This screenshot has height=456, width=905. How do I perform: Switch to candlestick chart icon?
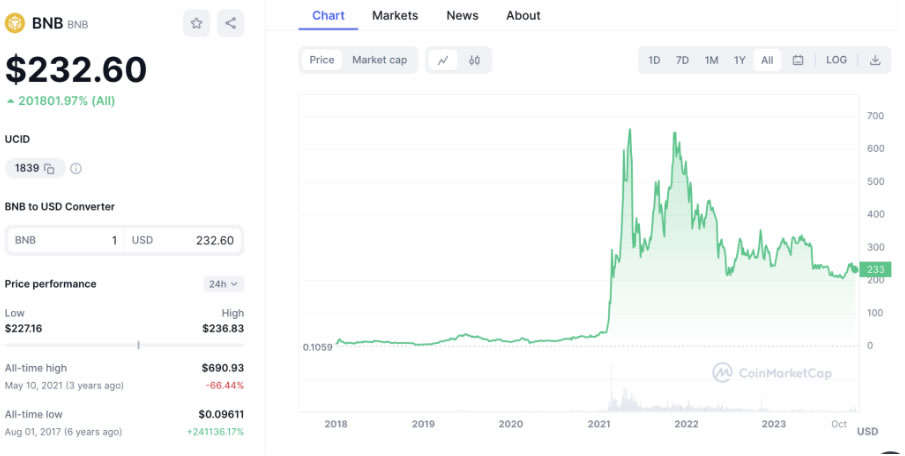(474, 60)
